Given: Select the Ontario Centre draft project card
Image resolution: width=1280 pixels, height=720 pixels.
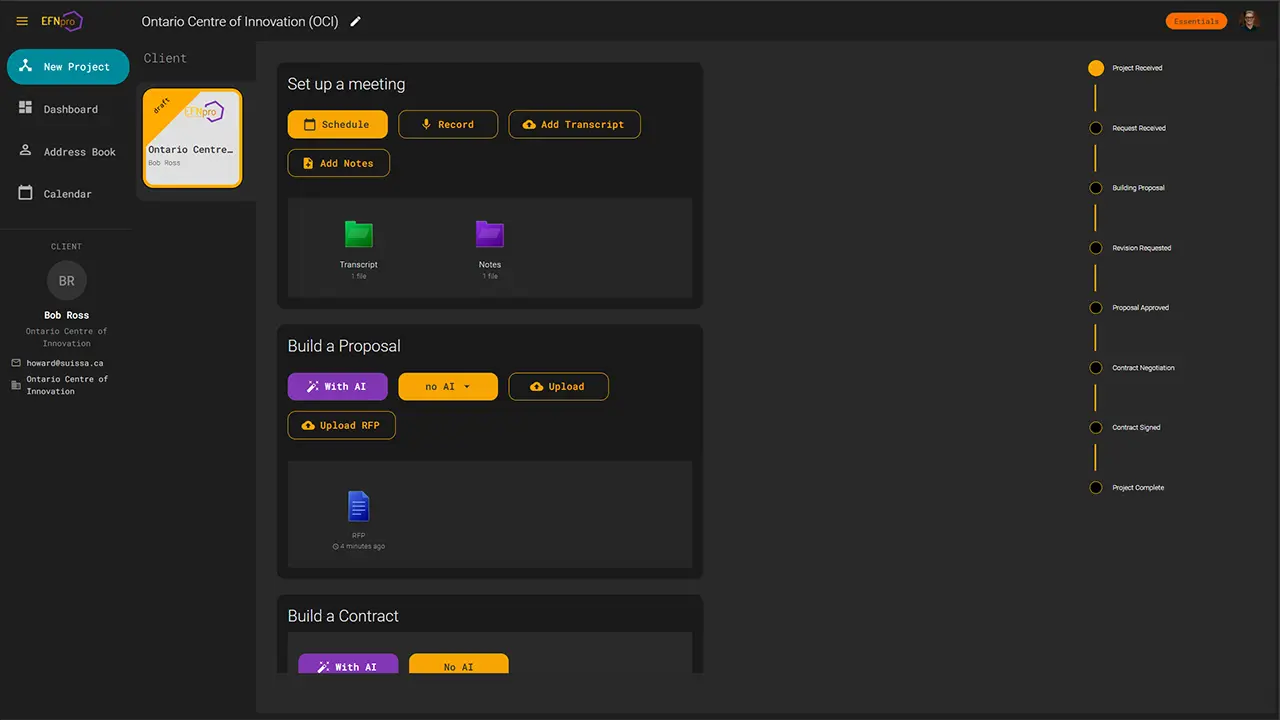Looking at the screenshot, I should click(x=192, y=139).
